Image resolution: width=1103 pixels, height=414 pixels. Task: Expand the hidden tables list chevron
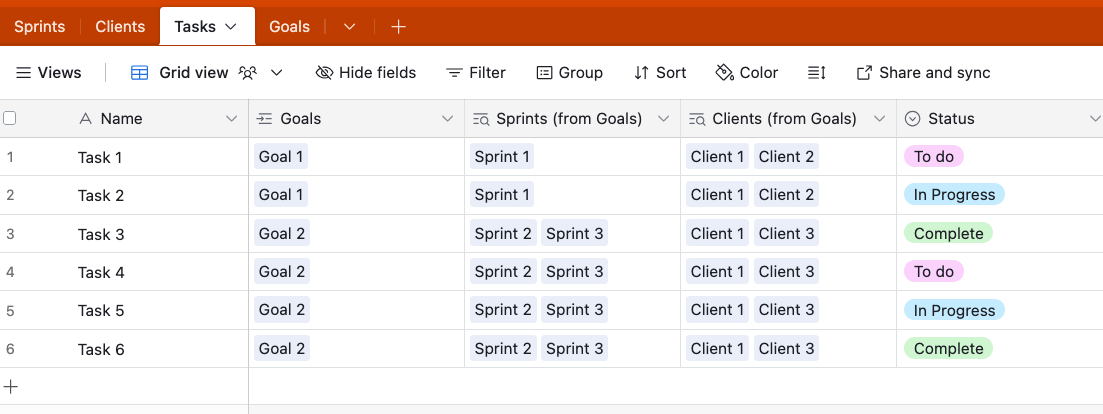350,27
